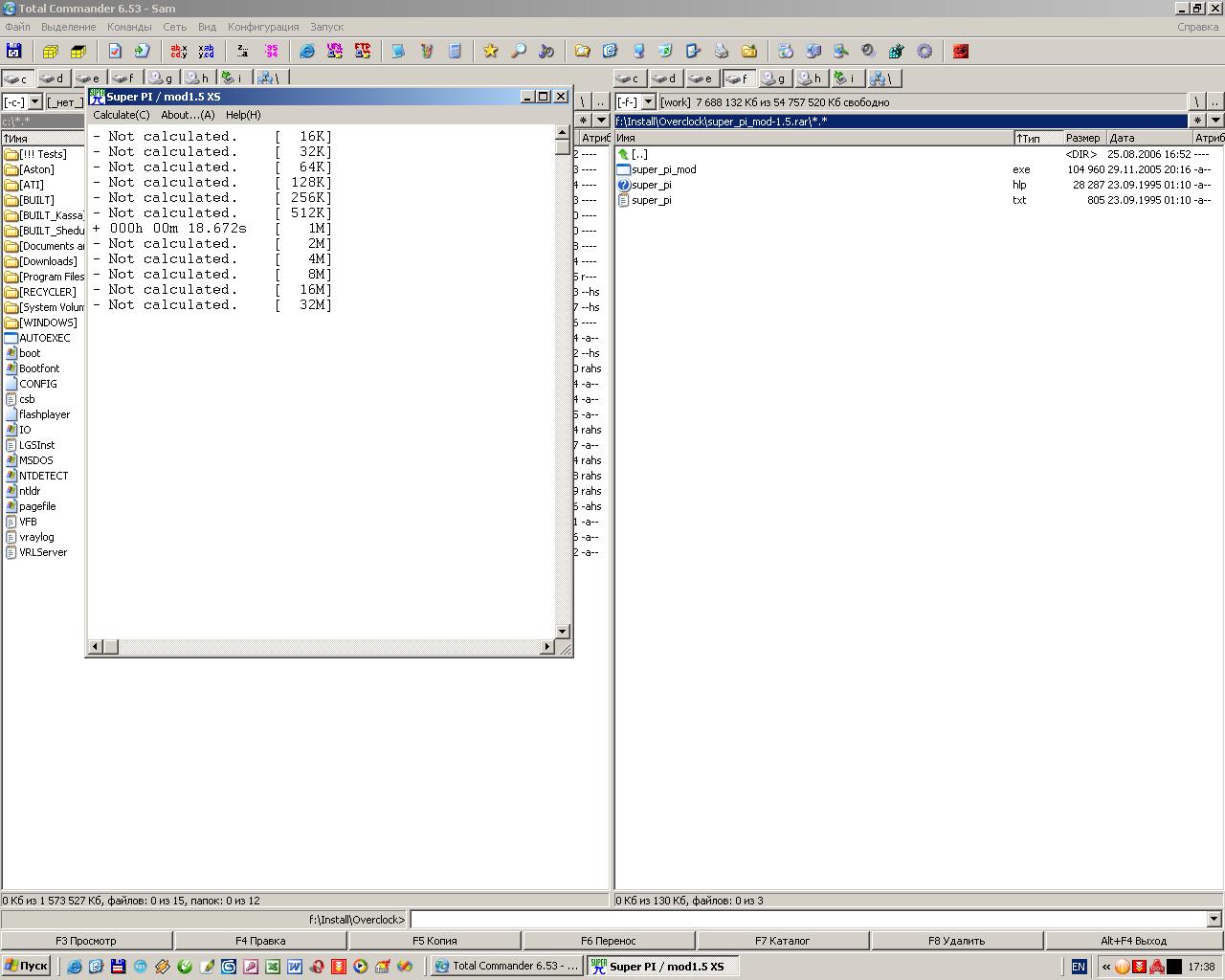Screen dimensions: 1225x980
Task: Switch left panel to drive d
Action: [x=53, y=78]
